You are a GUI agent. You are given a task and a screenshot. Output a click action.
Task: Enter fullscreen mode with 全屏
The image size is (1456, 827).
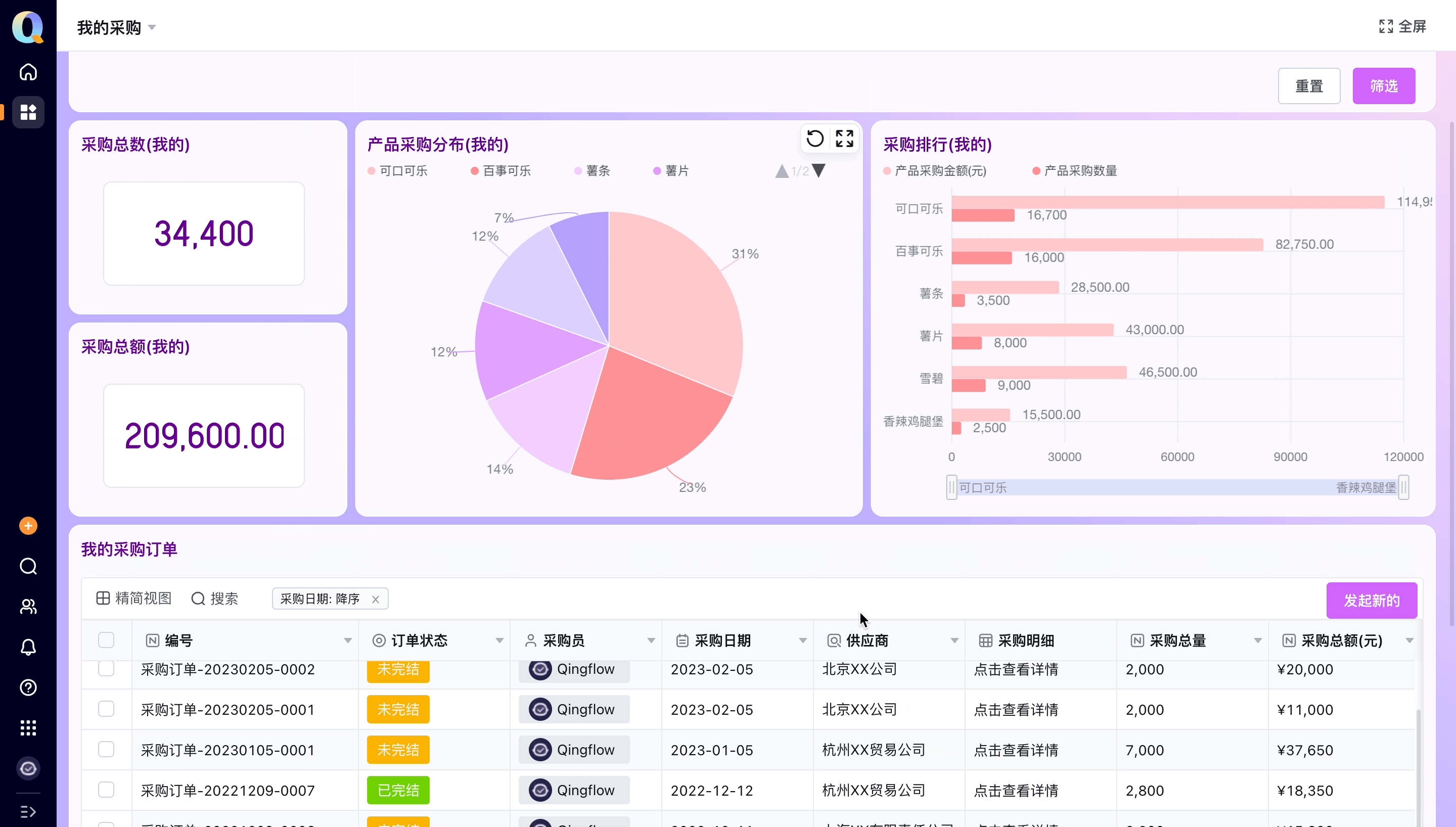[1402, 26]
